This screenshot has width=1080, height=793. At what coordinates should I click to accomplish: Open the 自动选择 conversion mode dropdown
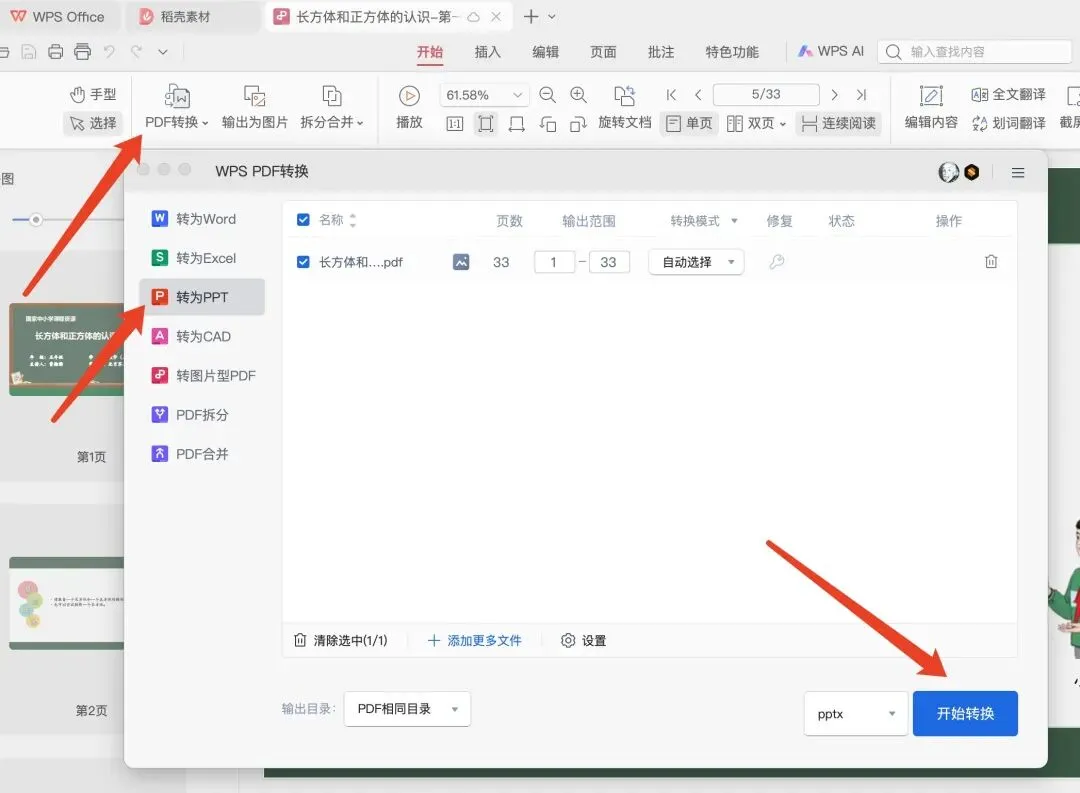[x=696, y=262]
